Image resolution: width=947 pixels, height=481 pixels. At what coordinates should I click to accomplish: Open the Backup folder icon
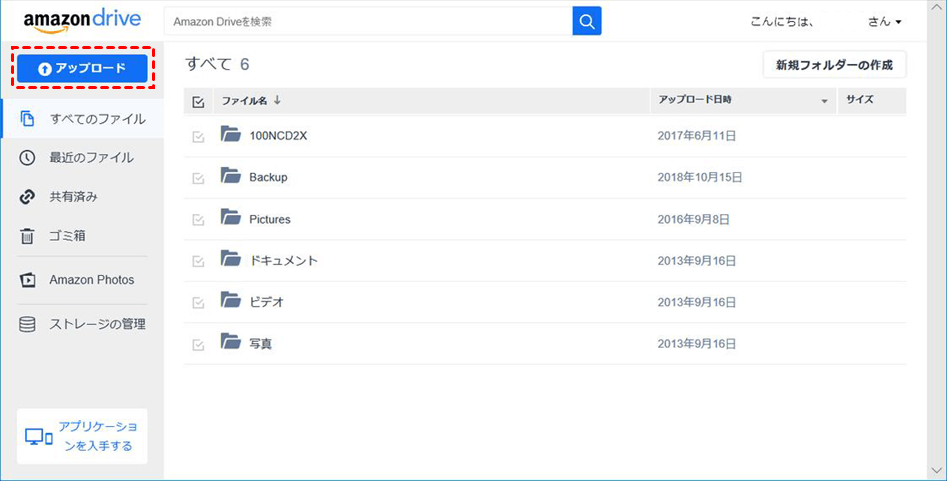[x=231, y=176]
